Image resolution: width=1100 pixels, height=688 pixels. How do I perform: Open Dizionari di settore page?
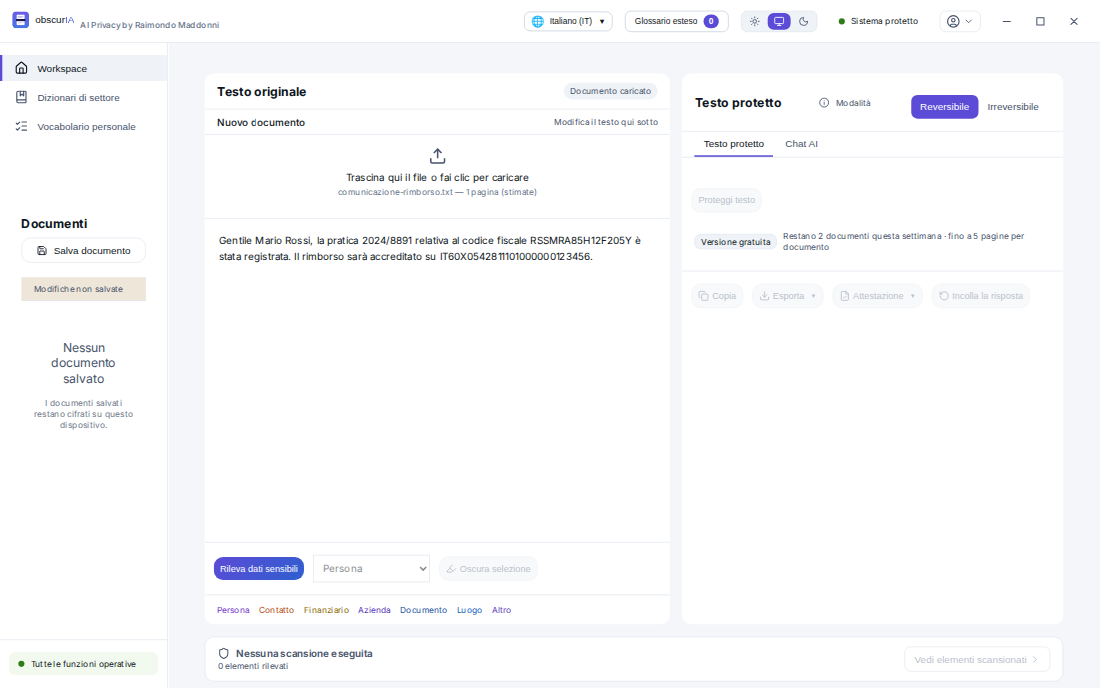[x=83, y=97]
